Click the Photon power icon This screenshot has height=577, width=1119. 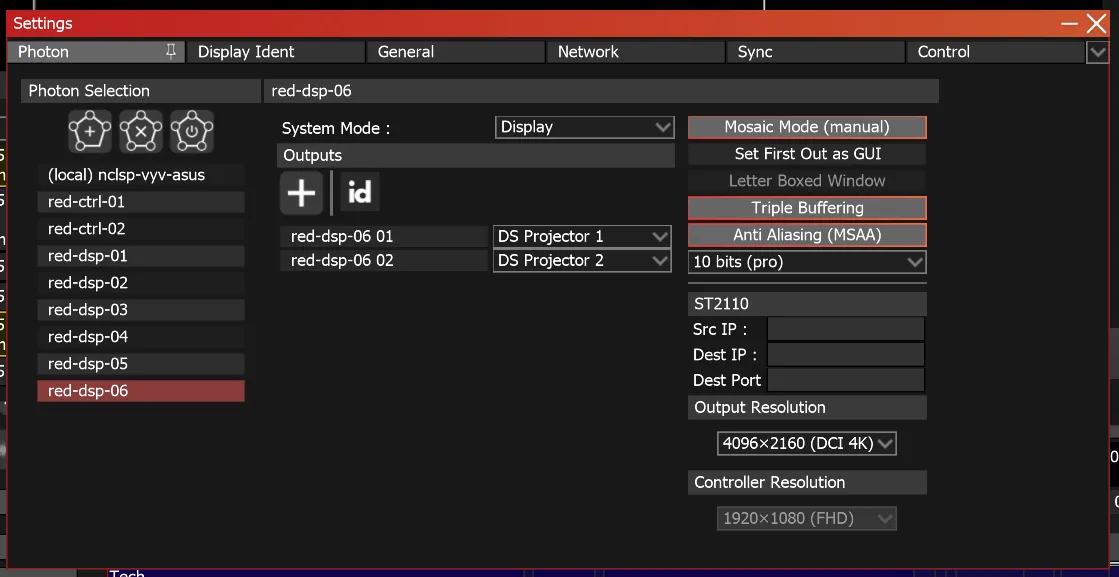tap(192, 131)
